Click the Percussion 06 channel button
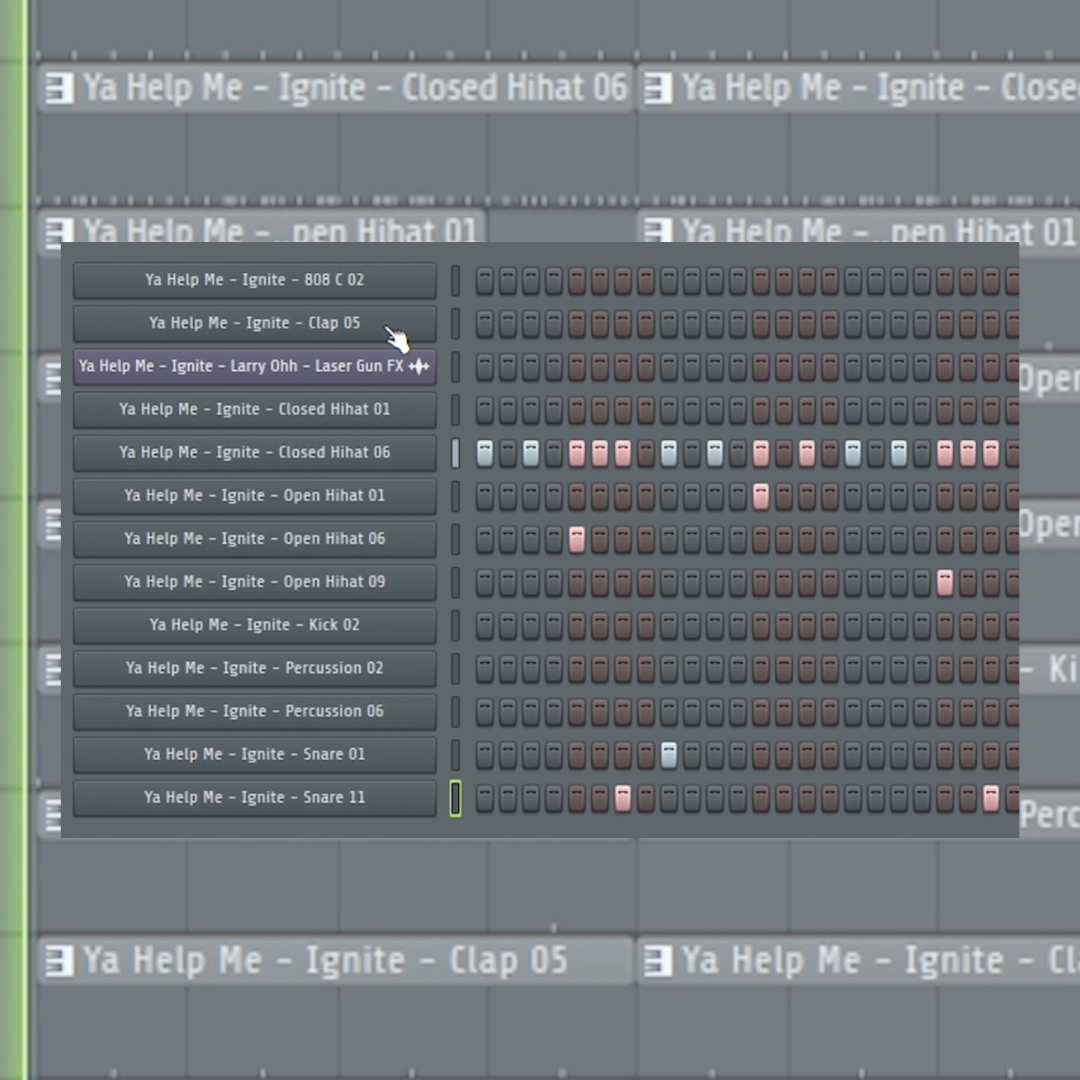 (254, 712)
